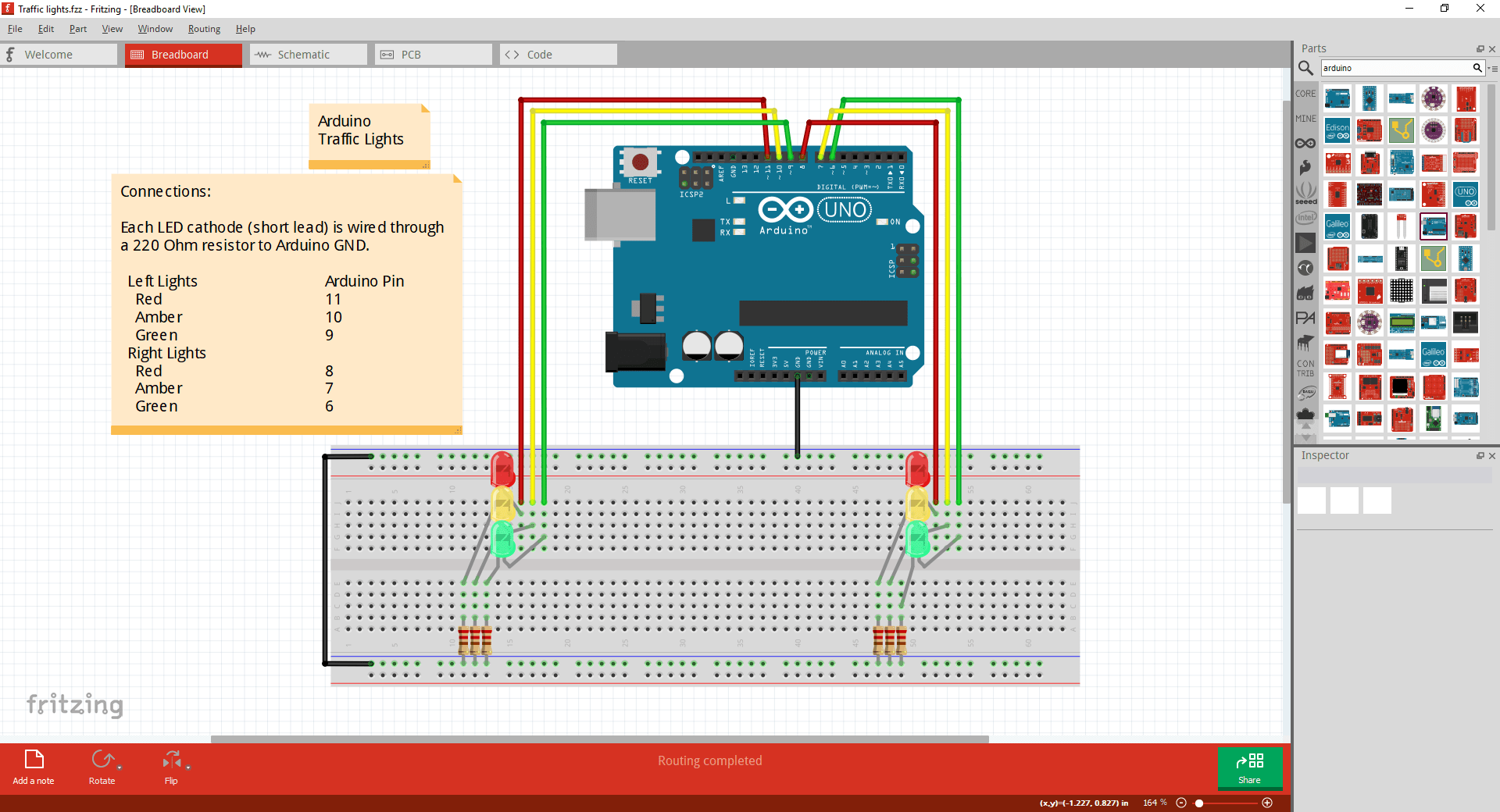Select the Arduino parts bin in sidebar
Screen dimensions: 1500x812
(1305, 143)
